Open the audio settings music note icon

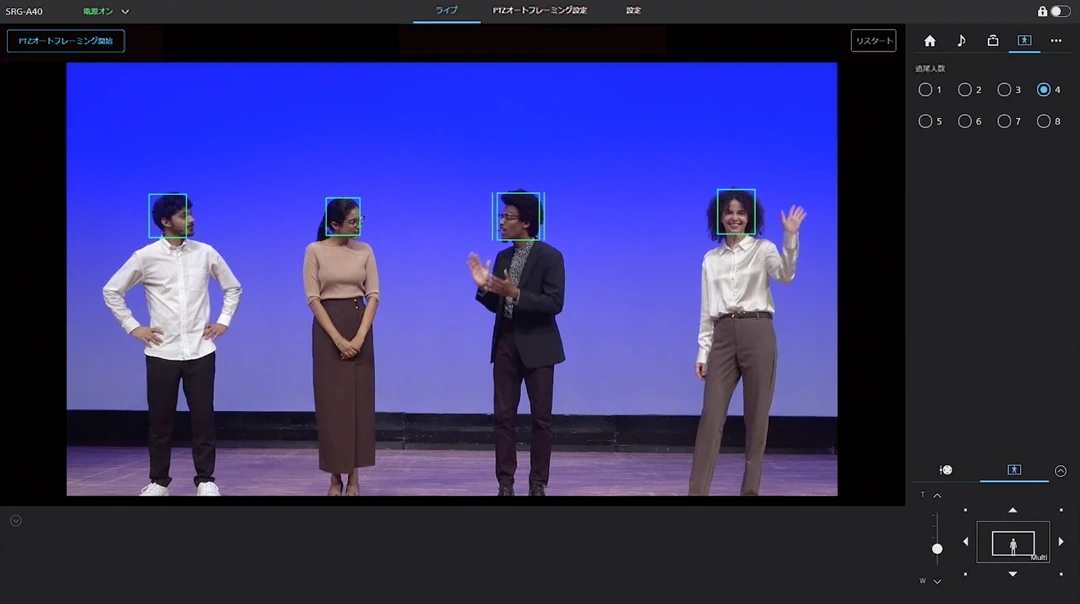point(961,41)
